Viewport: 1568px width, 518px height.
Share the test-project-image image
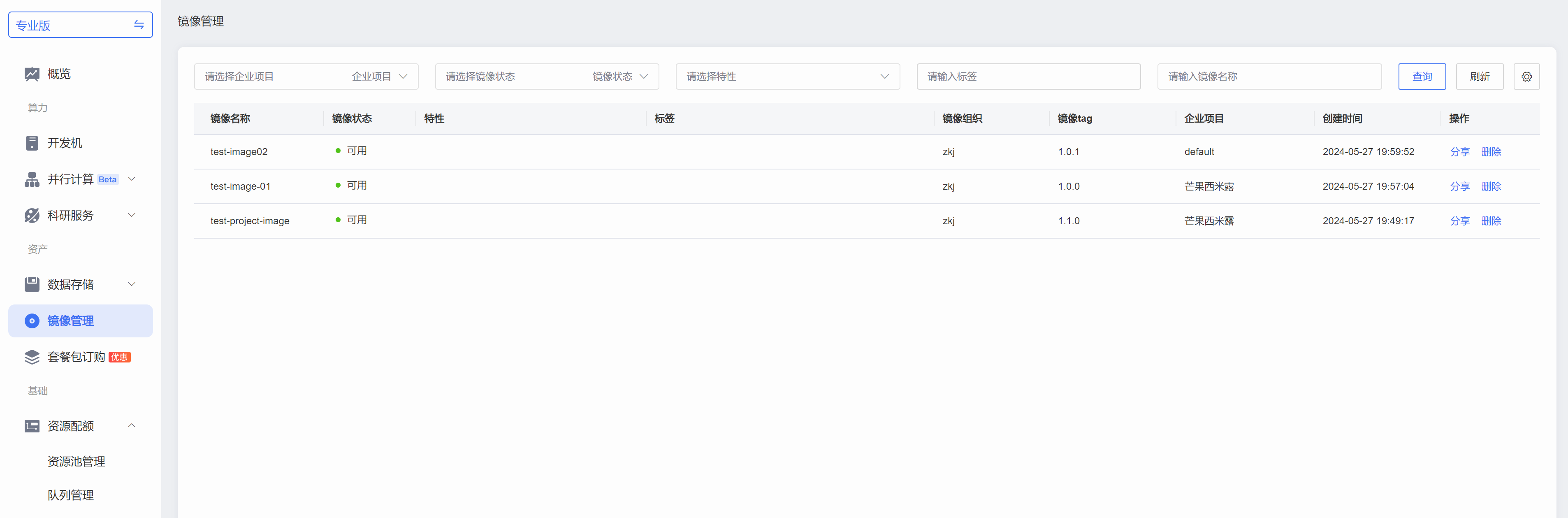(1460, 221)
